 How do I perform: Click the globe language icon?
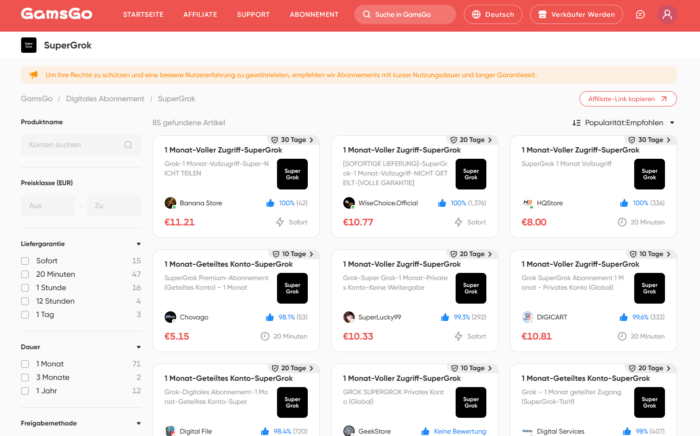(x=476, y=14)
